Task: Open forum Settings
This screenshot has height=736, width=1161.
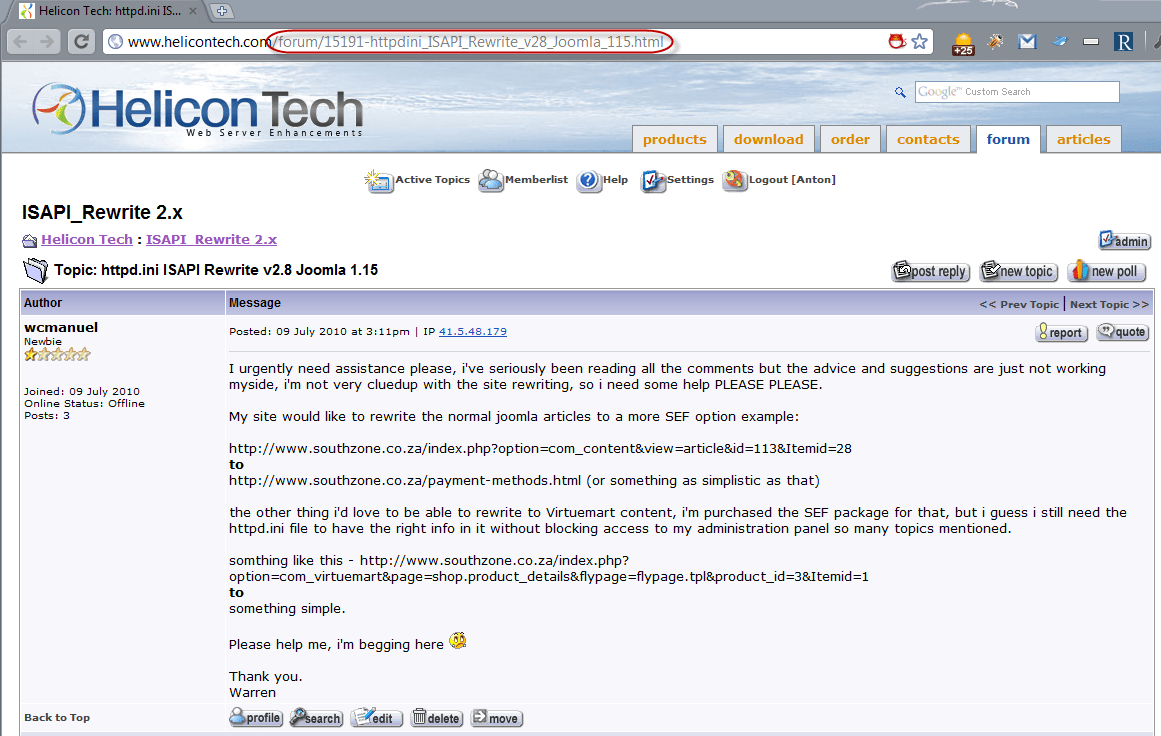Action: pos(677,180)
